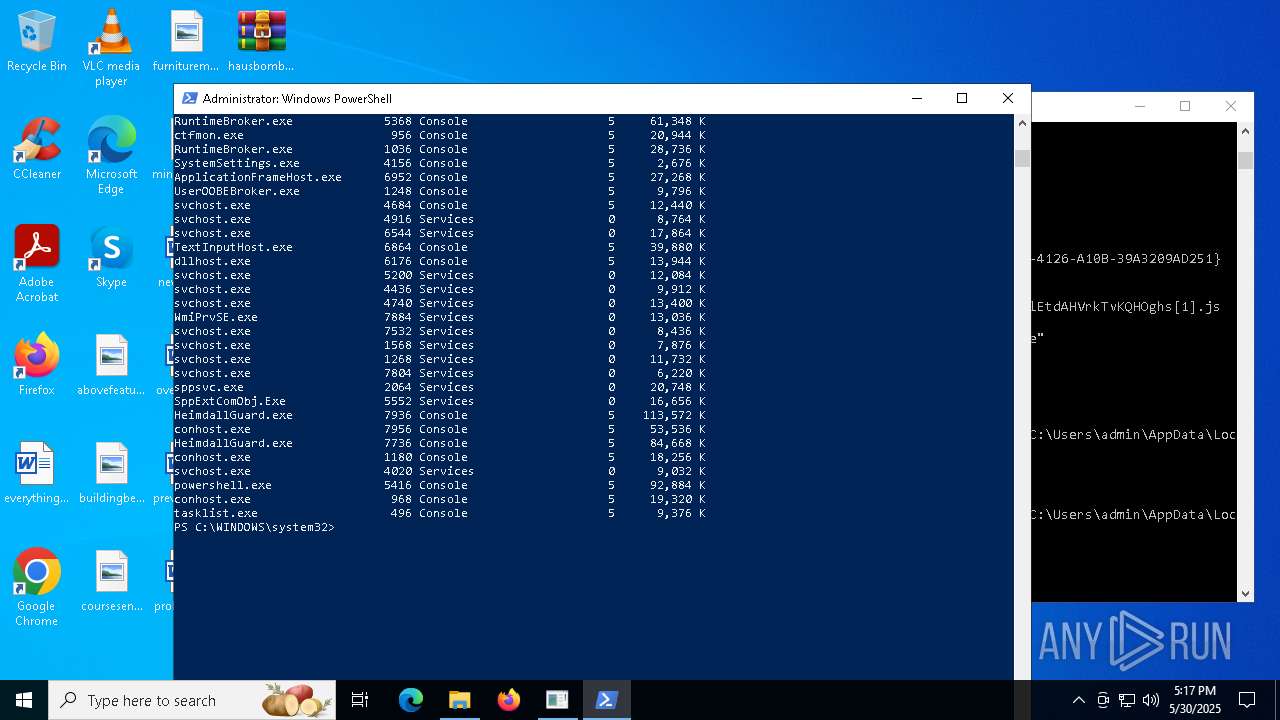Click the ApplicationFrameHost.exe row

click(x=440, y=177)
